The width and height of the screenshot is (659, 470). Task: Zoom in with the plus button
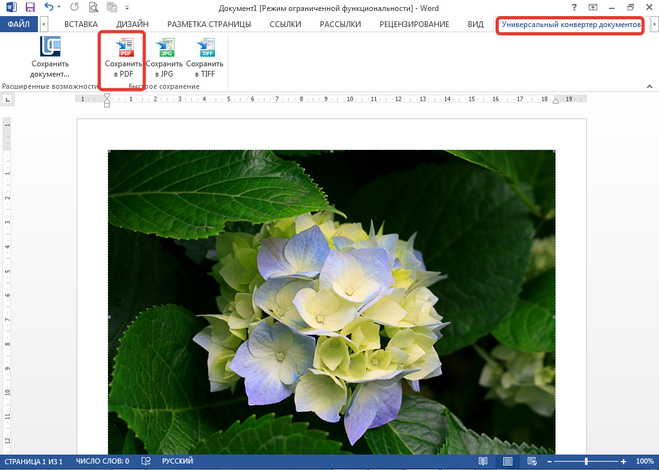point(623,462)
